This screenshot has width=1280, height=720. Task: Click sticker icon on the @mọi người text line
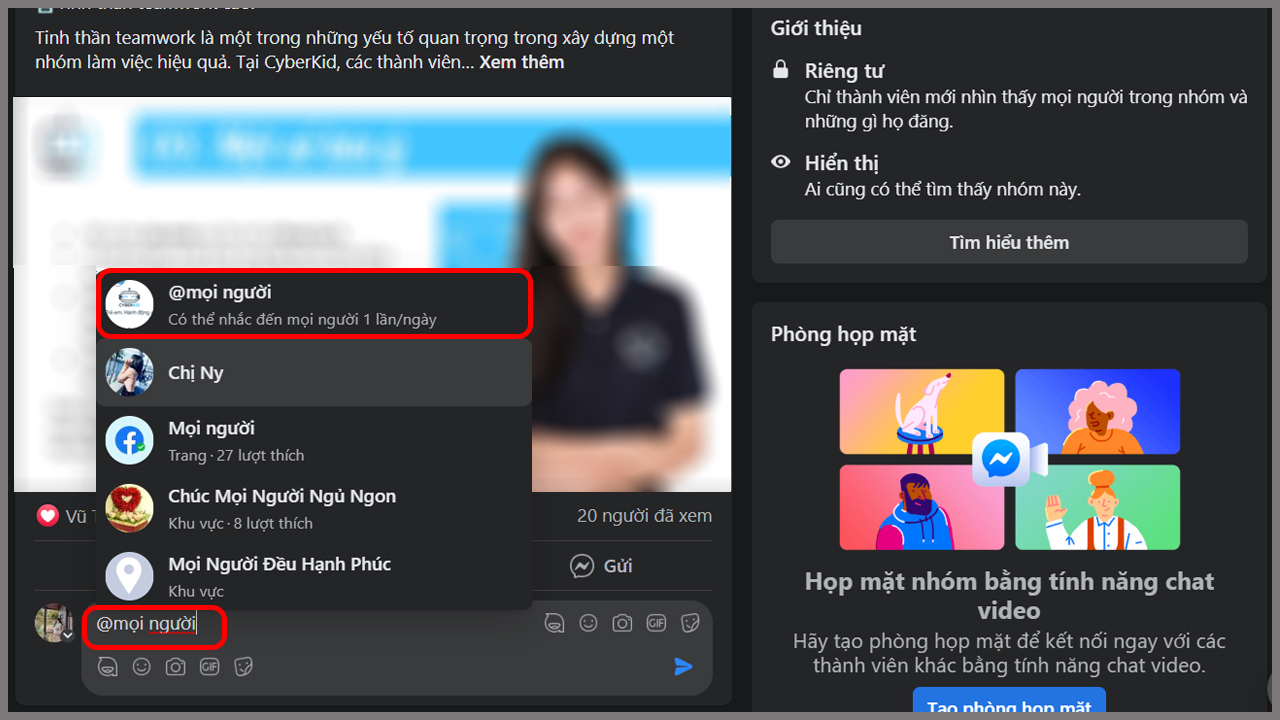(690, 623)
